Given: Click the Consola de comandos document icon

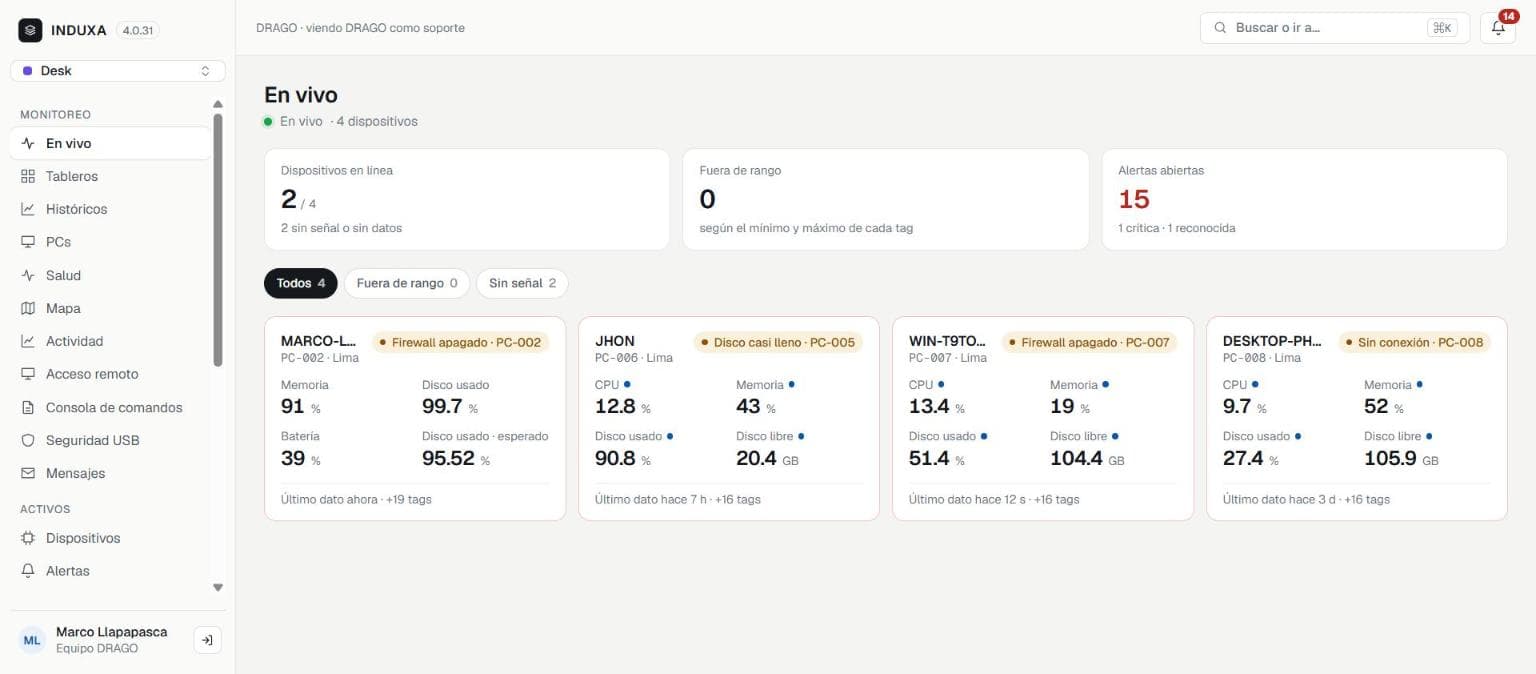Looking at the screenshot, I should tap(28, 407).
